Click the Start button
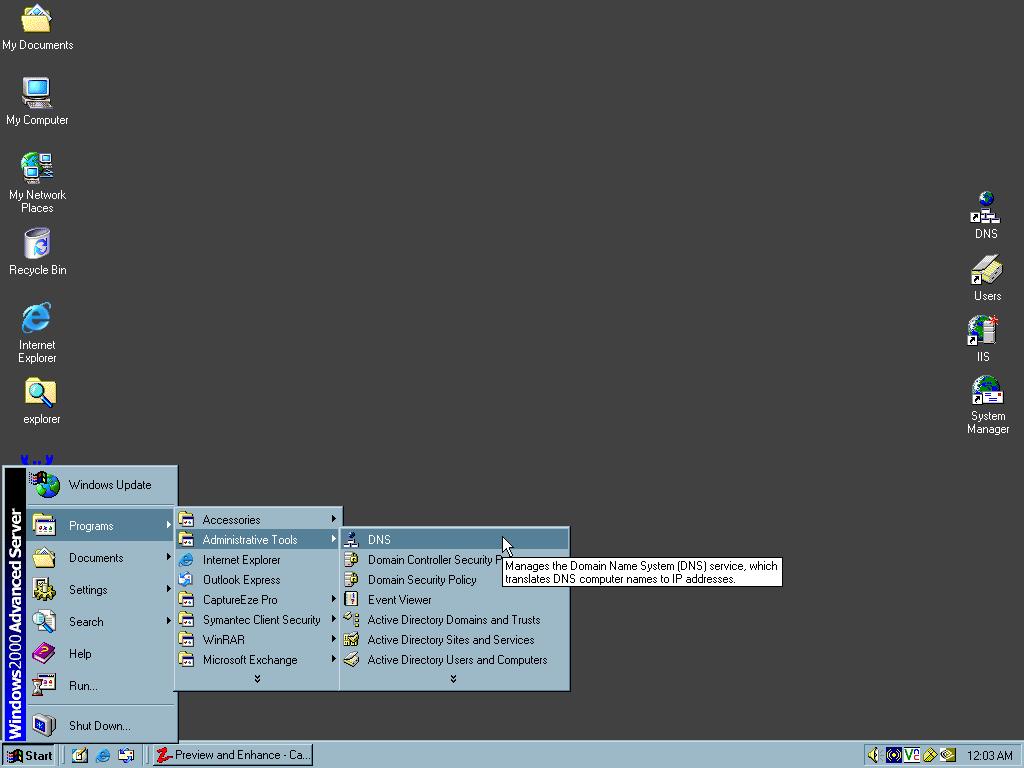 pos(29,756)
